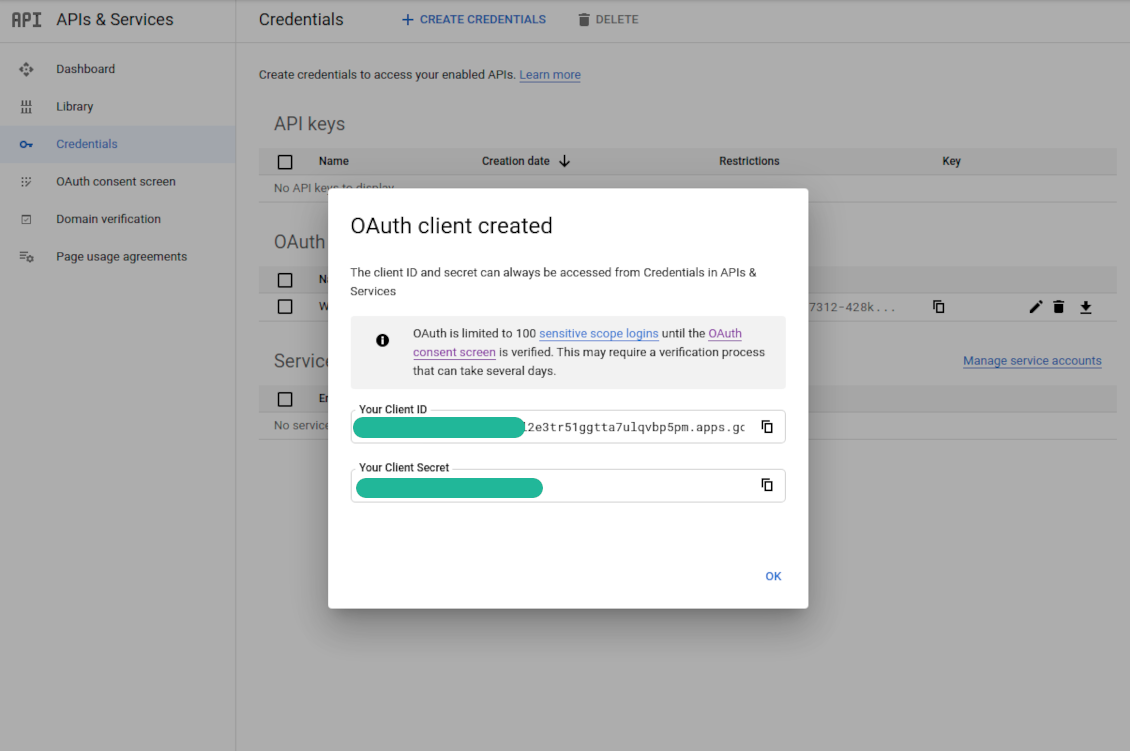The width and height of the screenshot is (1130, 751).
Task: Open the sensitive scope logins link
Action: pyautogui.click(x=598, y=333)
